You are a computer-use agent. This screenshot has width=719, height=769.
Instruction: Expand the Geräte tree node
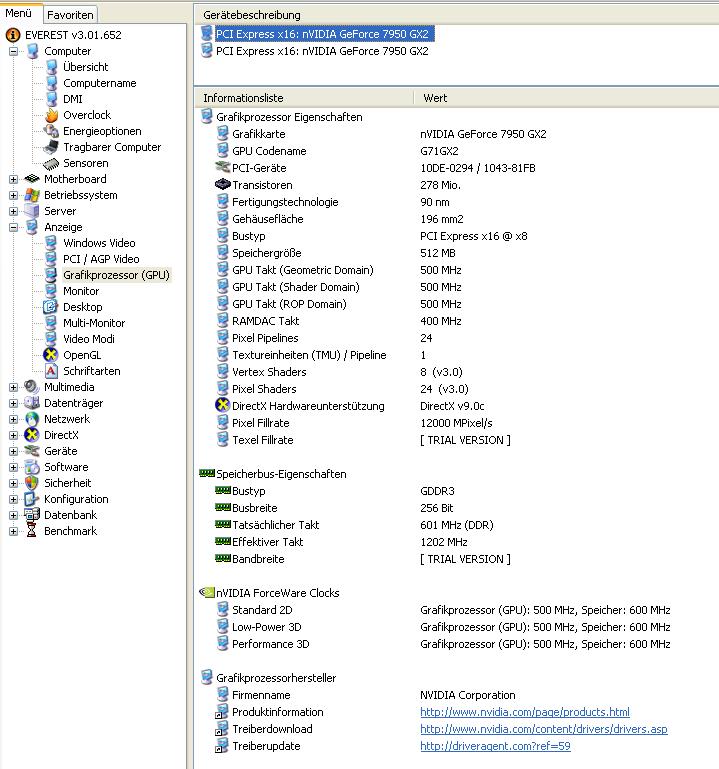13,451
